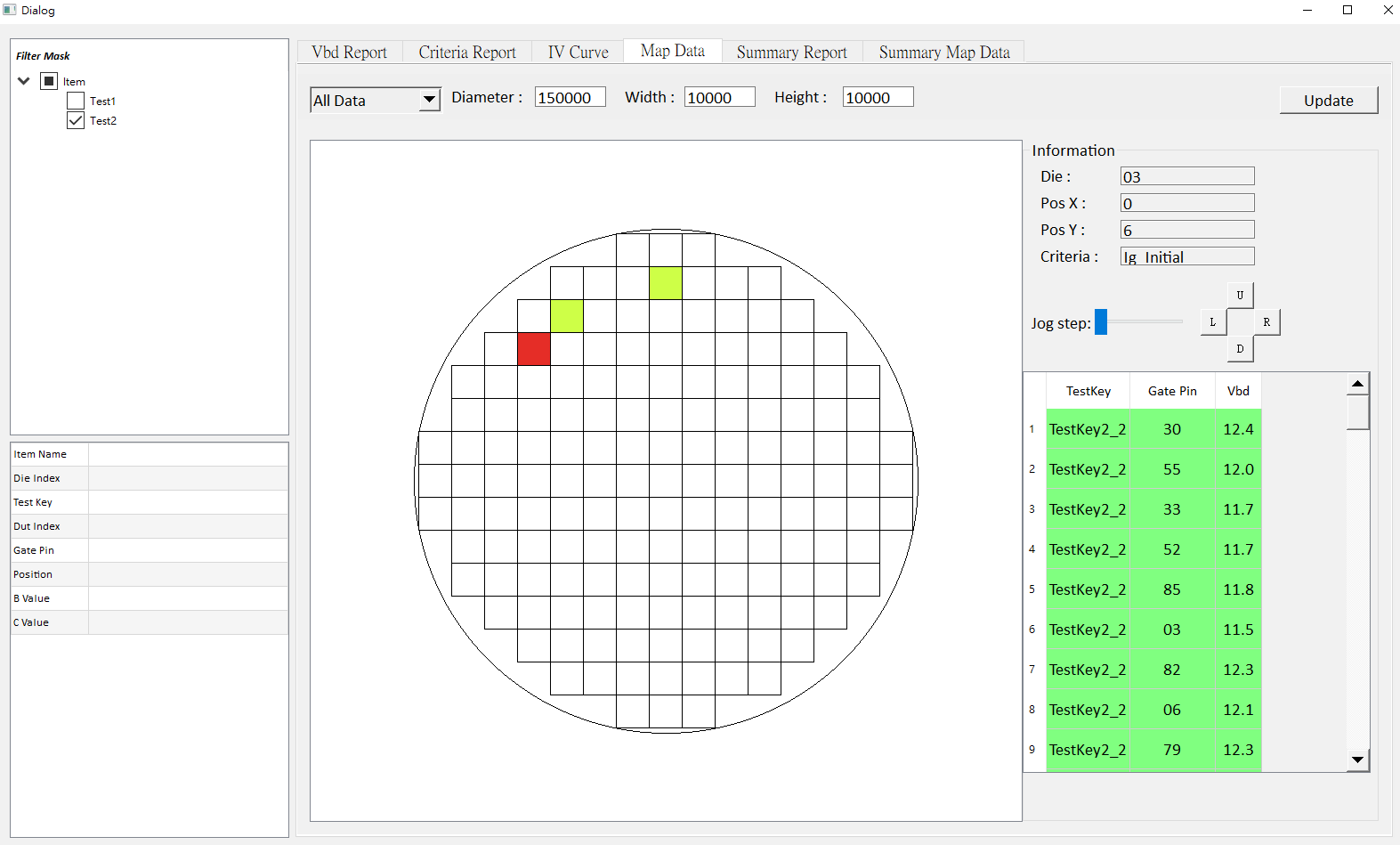1400x845 pixels.
Task: Click the D jog down button
Action: (x=1240, y=349)
